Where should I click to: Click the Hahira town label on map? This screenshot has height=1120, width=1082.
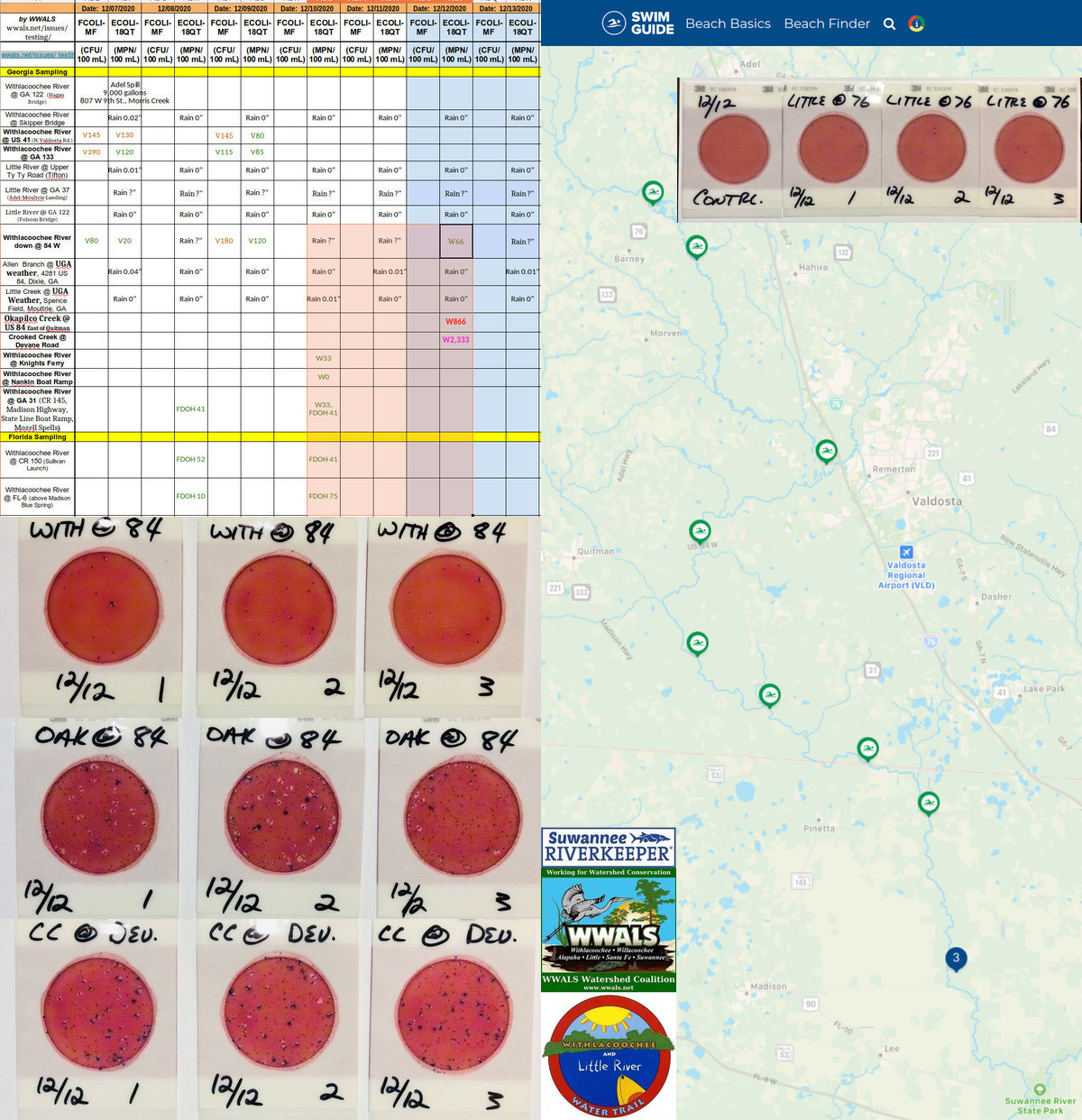coord(812,267)
